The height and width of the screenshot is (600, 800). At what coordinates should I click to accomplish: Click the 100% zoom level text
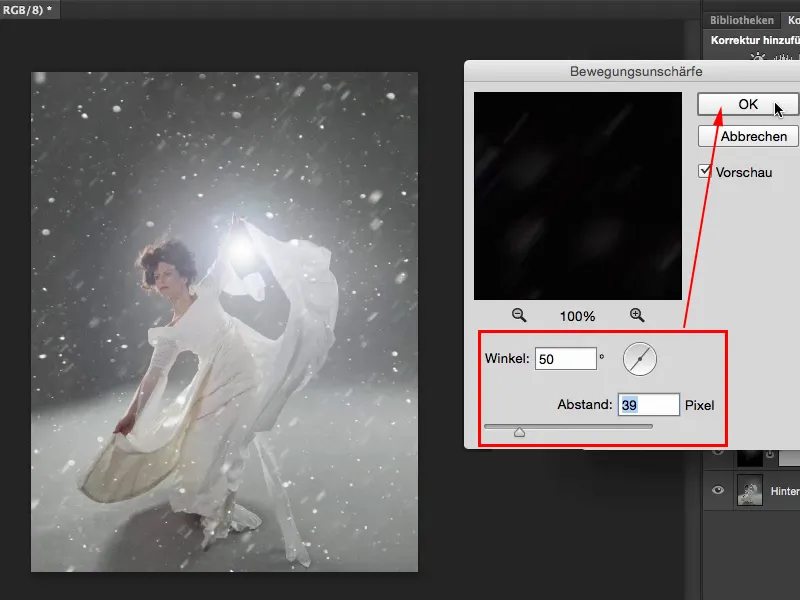(x=578, y=316)
